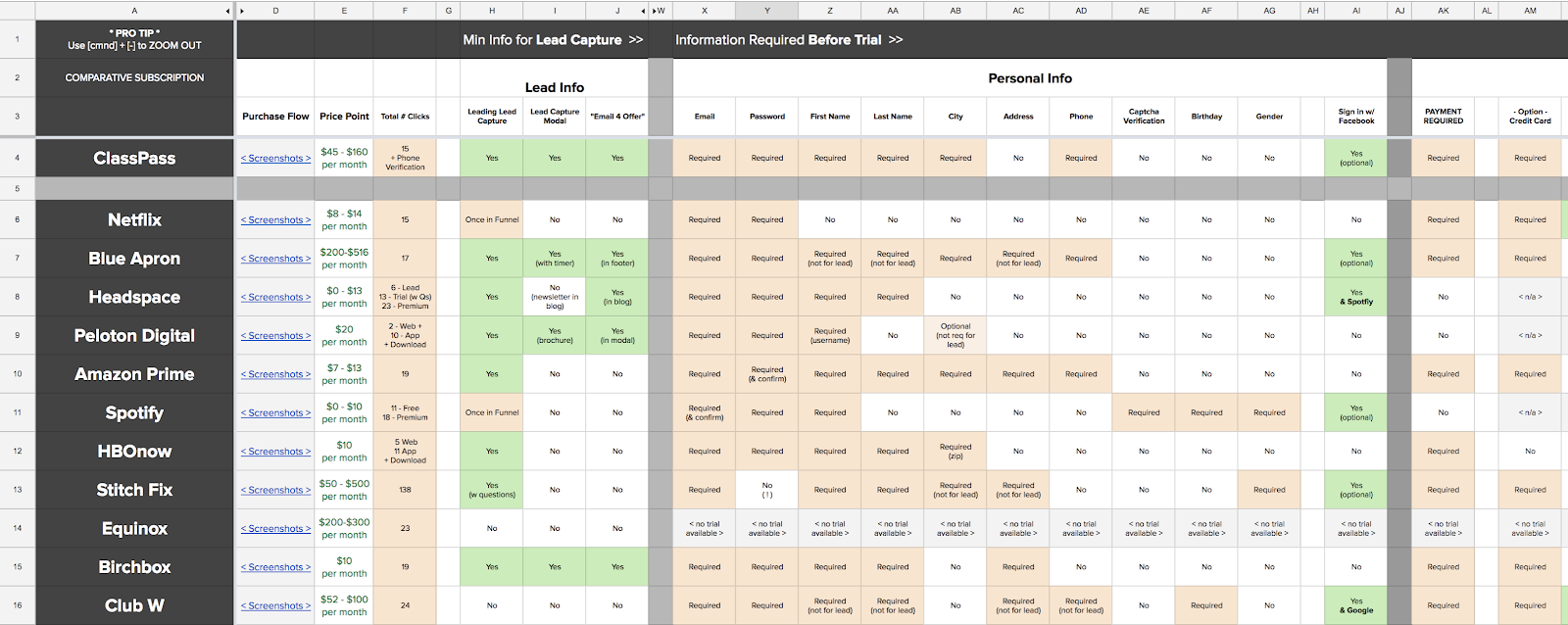
Task: Click the "Sign in w/ Facebook" column label
Action: [x=1356, y=117]
